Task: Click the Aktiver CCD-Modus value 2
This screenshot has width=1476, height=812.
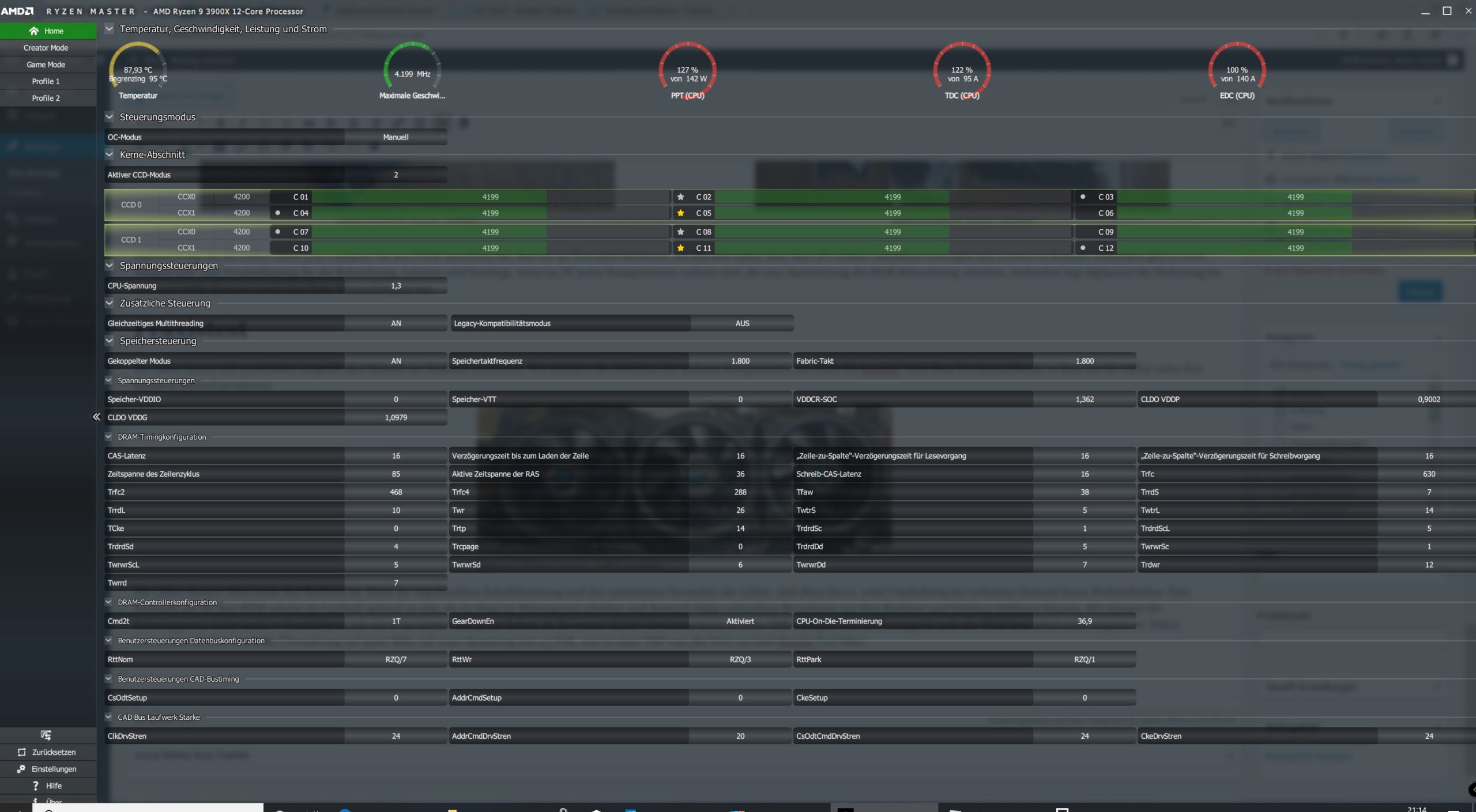Action: click(x=396, y=175)
